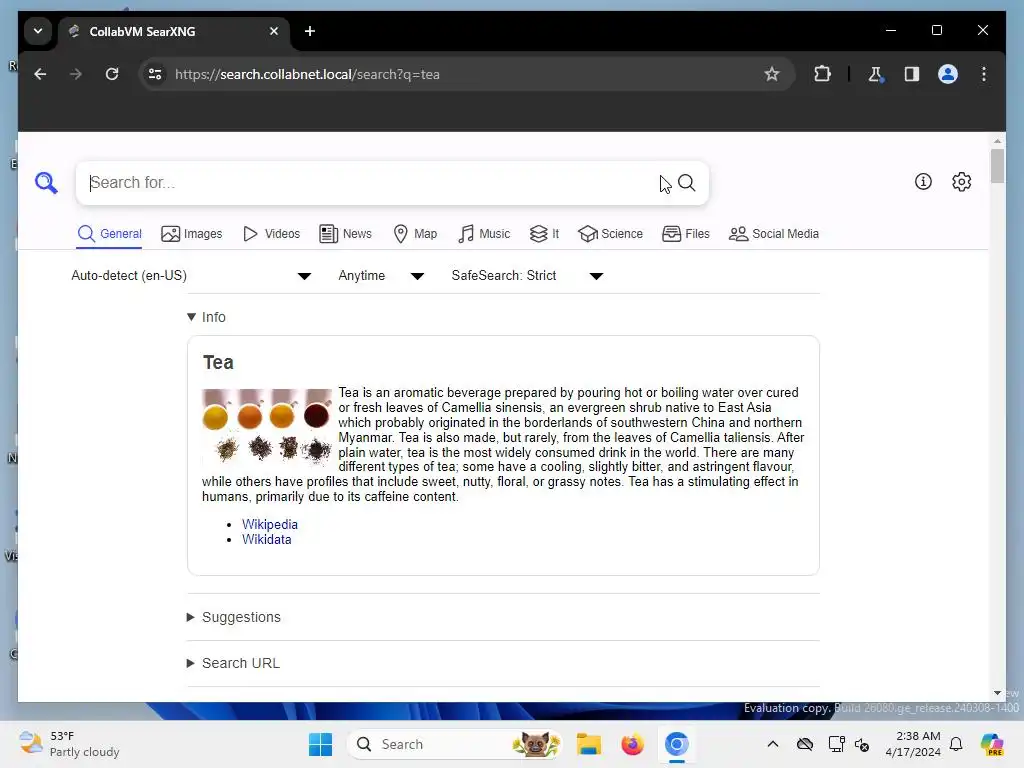Show hidden system tray icons
The width and height of the screenshot is (1024, 768).
coord(773,744)
